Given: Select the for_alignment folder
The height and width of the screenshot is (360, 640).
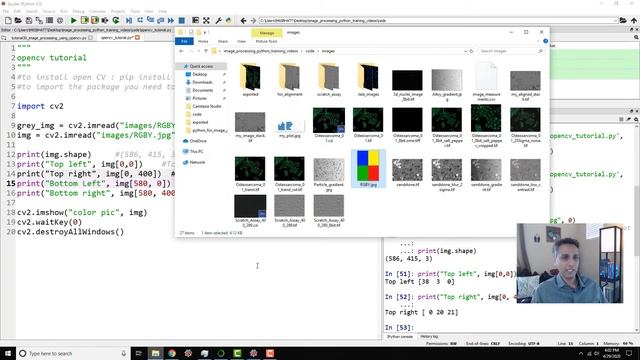Looking at the screenshot, I should [x=290, y=80].
